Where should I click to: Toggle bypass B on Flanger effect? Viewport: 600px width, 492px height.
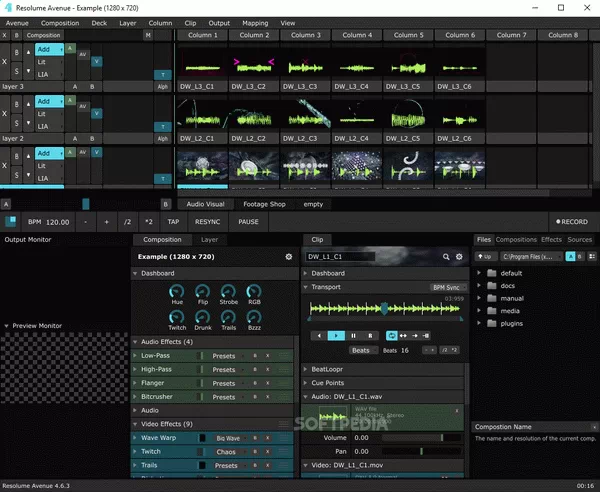tap(255, 383)
